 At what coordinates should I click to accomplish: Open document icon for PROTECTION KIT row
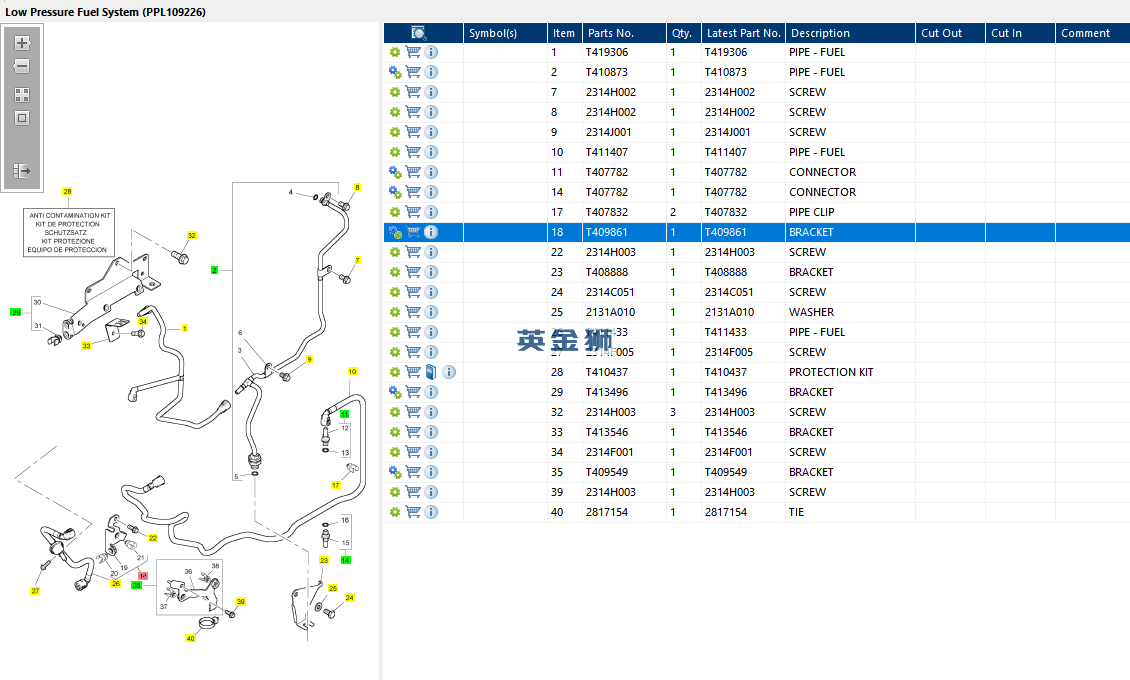click(431, 372)
